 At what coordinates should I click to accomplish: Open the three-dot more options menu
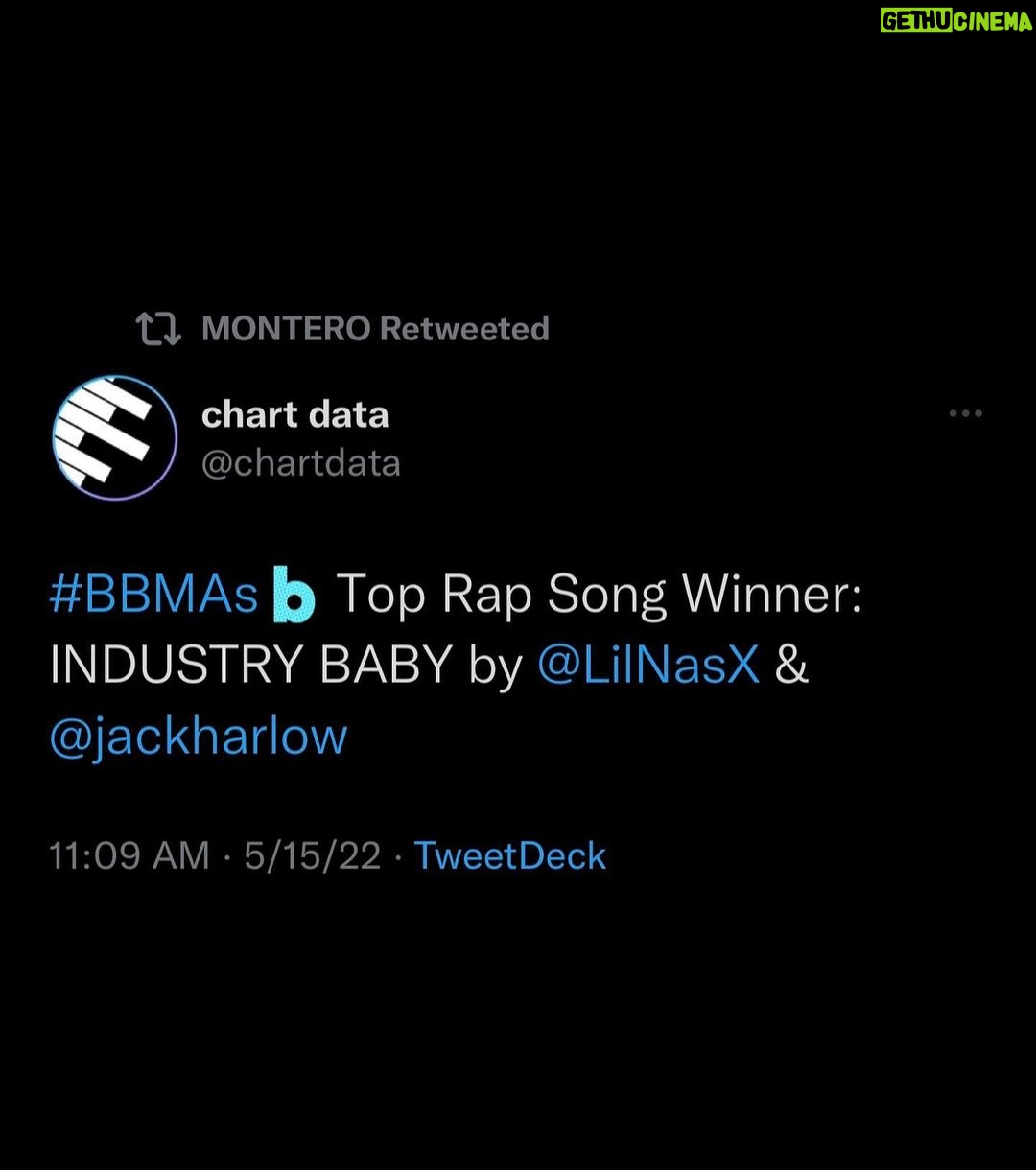click(x=965, y=413)
